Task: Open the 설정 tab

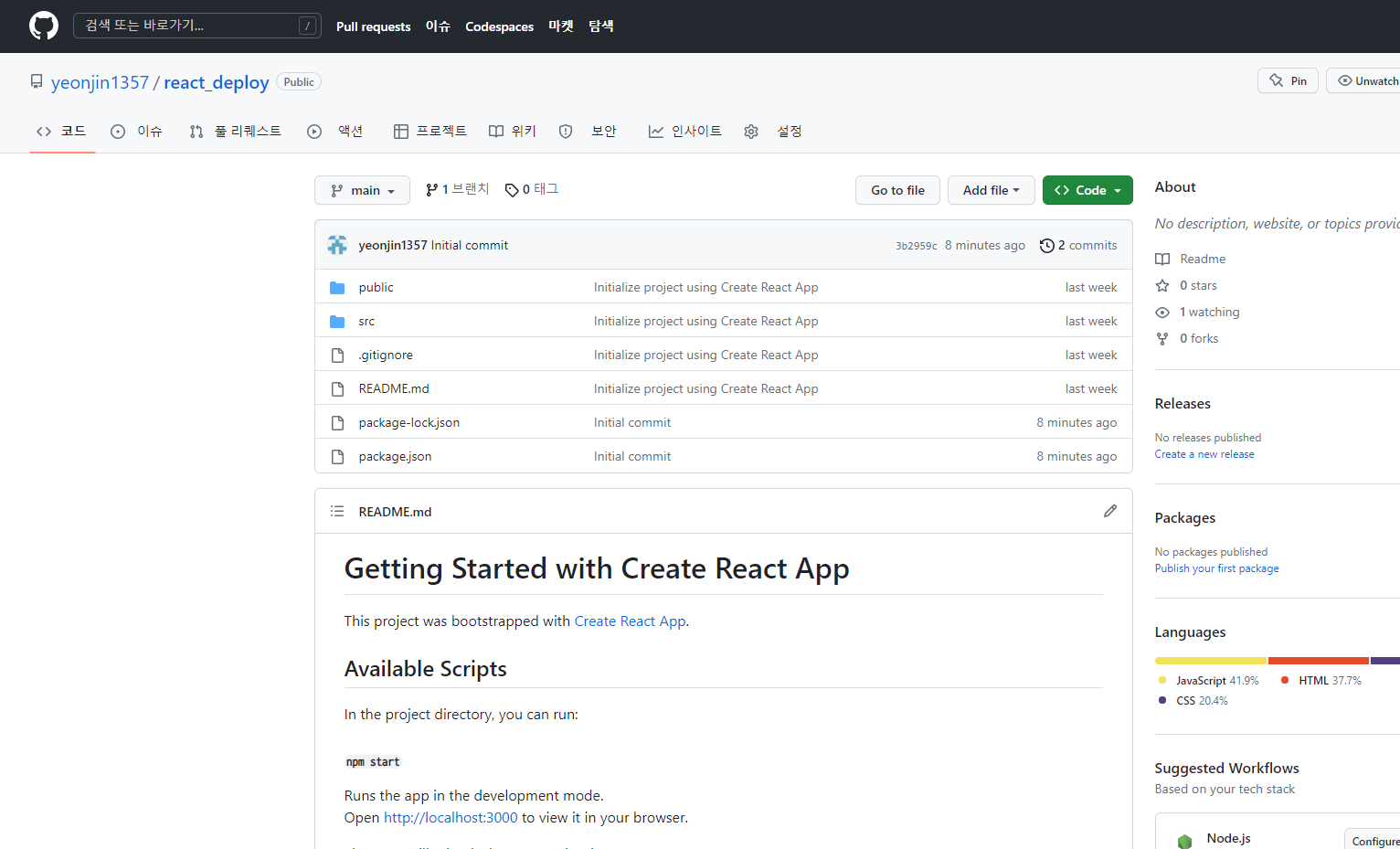Action: point(773,132)
